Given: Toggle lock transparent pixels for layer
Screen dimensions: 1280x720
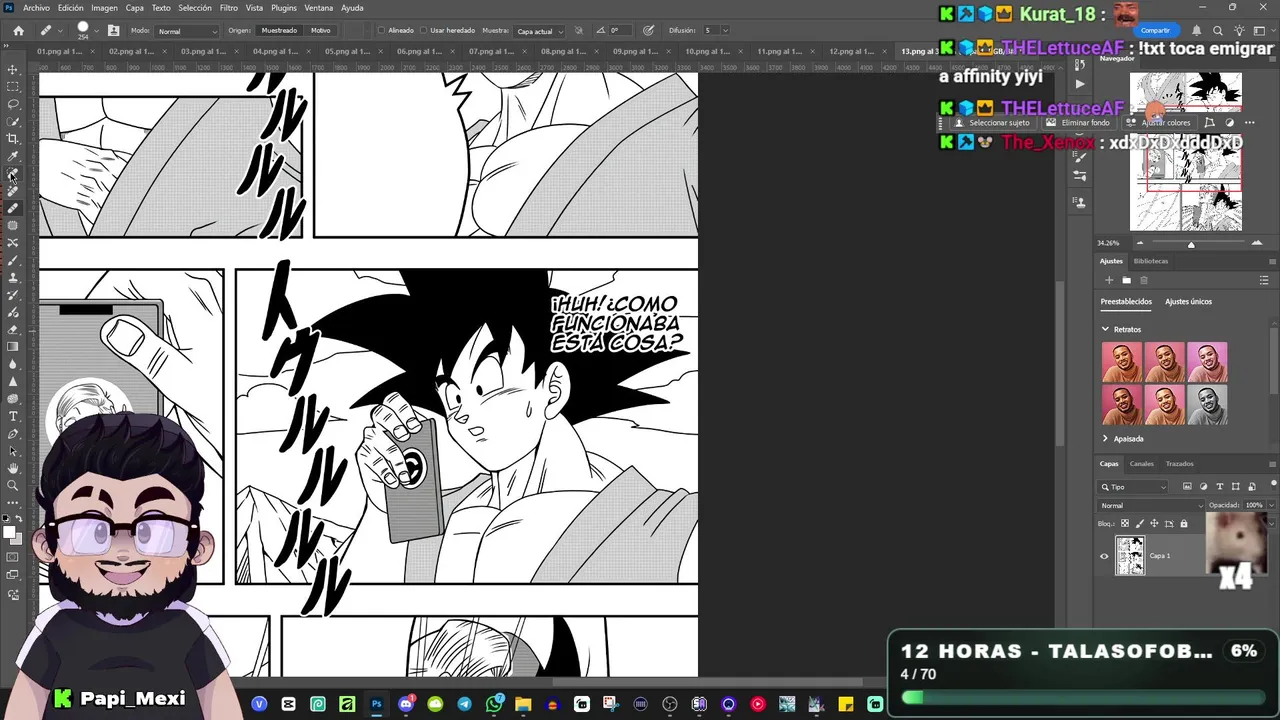Looking at the screenshot, I should point(1125,523).
